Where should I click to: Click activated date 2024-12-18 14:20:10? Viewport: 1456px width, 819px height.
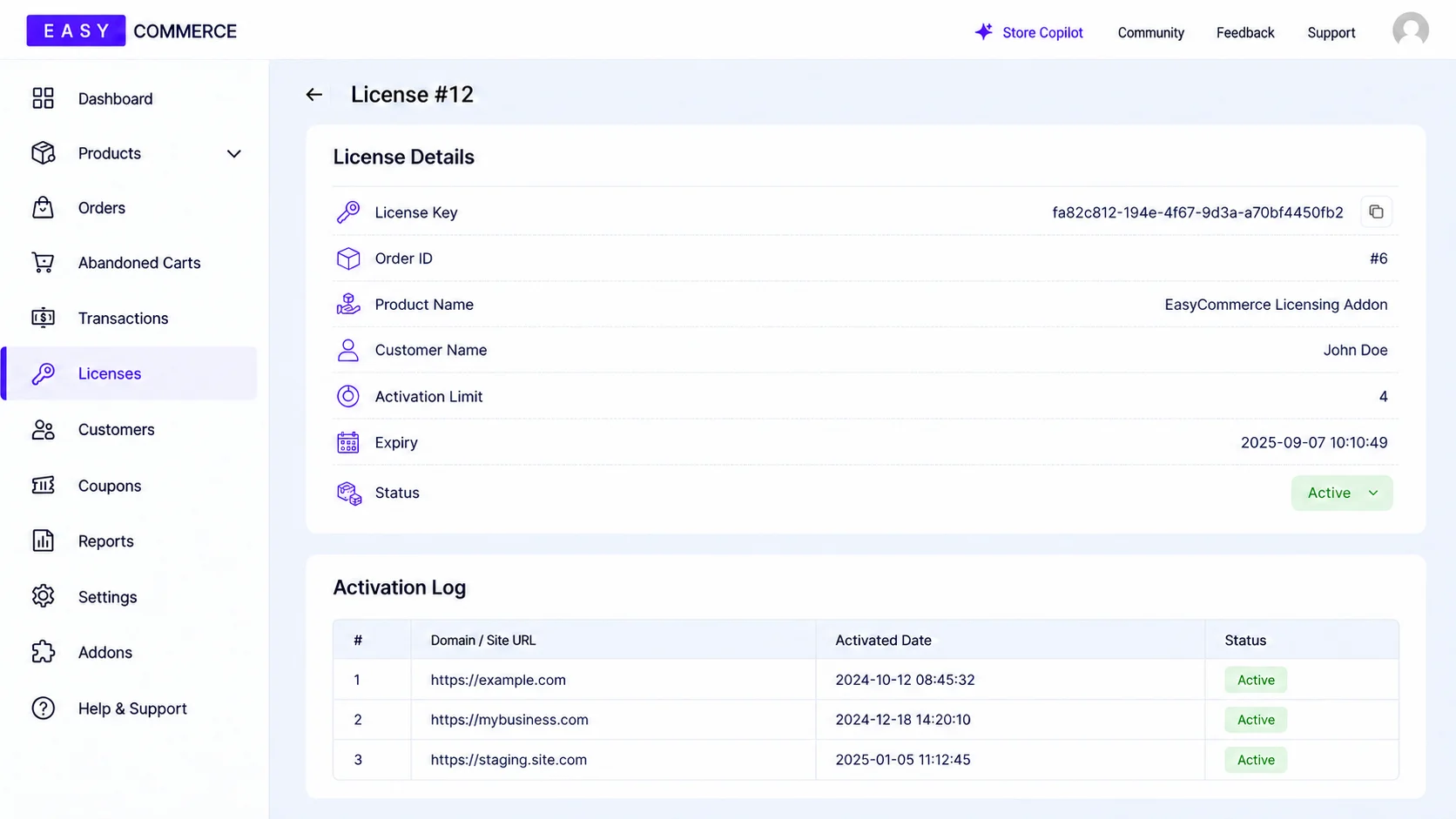tap(903, 720)
